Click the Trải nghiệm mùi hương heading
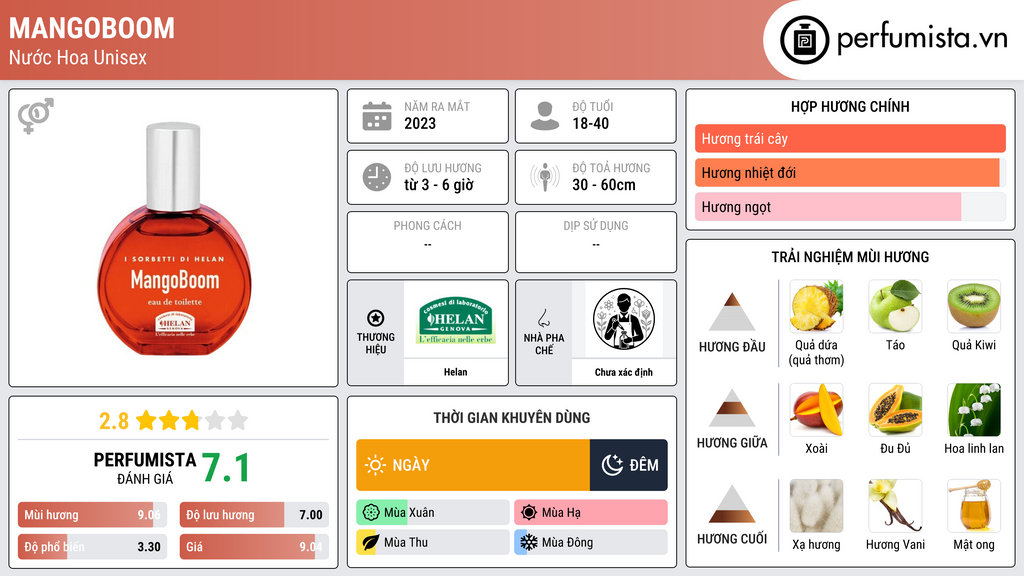Screen dimensions: 1024x576 (850, 257)
